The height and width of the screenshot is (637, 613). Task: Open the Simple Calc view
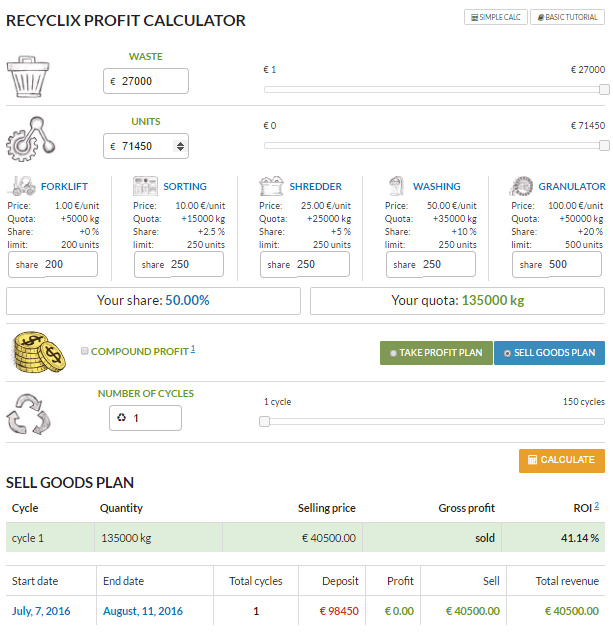point(495,18)
